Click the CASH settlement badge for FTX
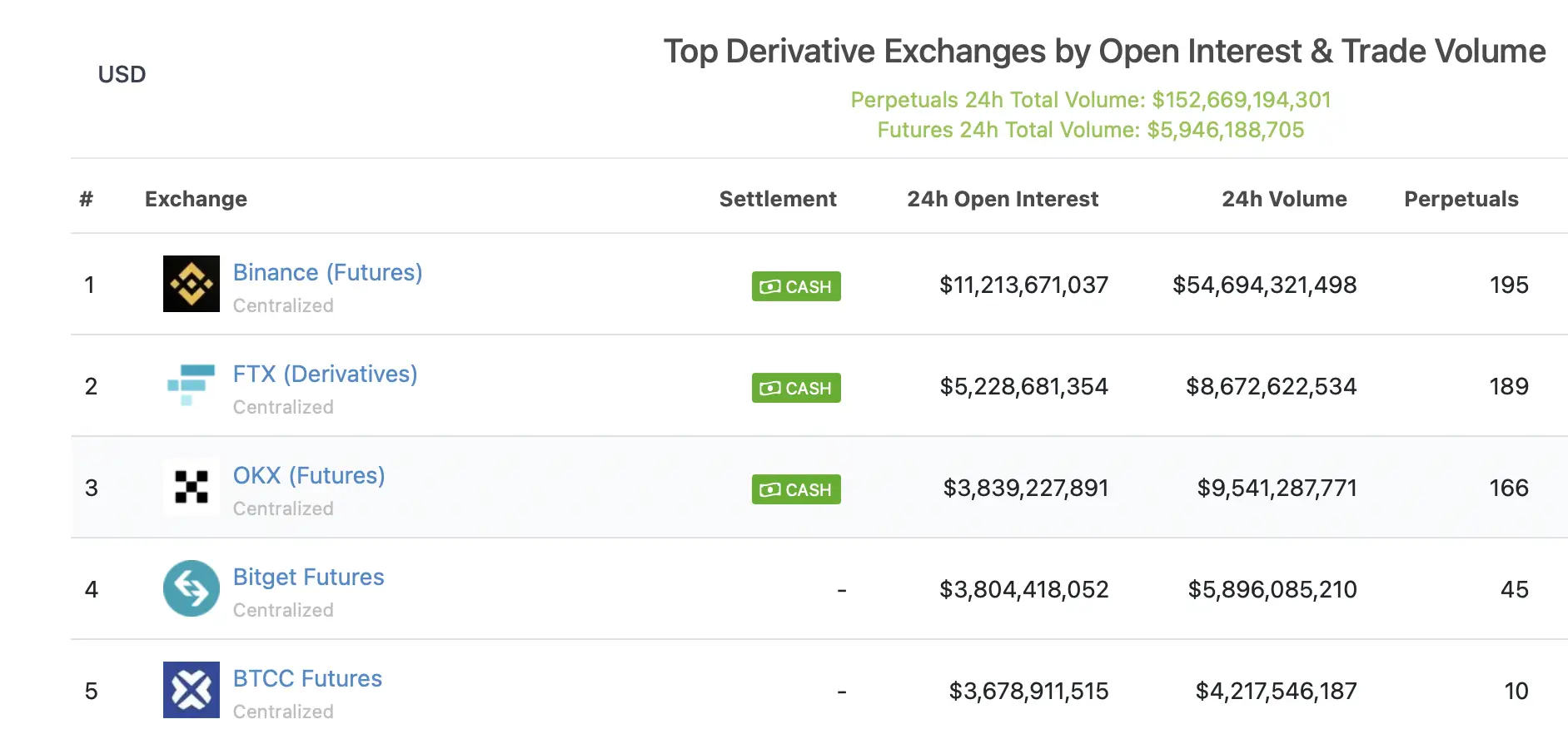 point(796,388)
